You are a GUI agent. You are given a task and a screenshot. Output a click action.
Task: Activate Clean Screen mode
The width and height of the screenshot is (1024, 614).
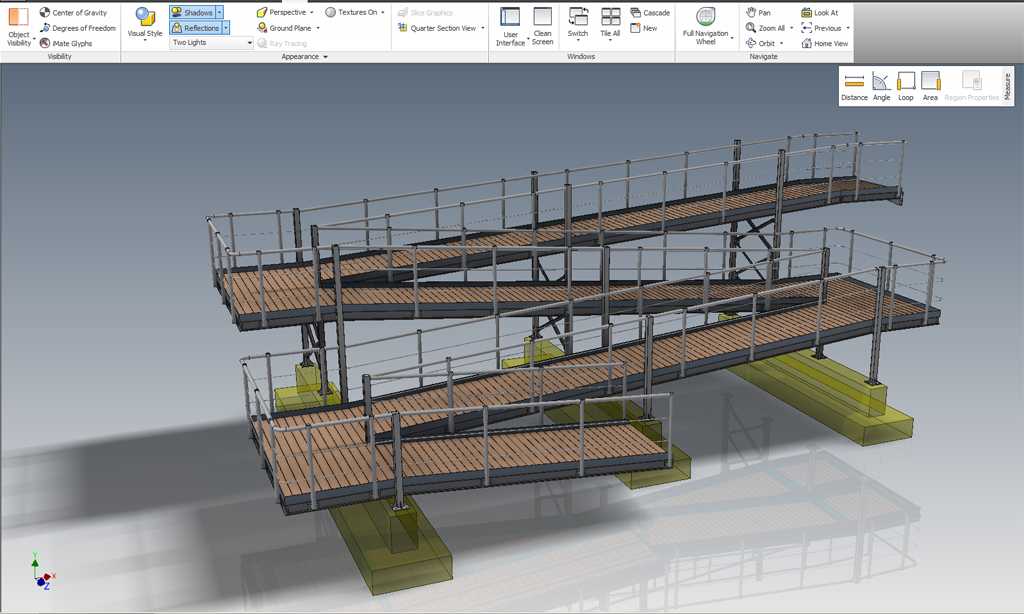[543, 26]
